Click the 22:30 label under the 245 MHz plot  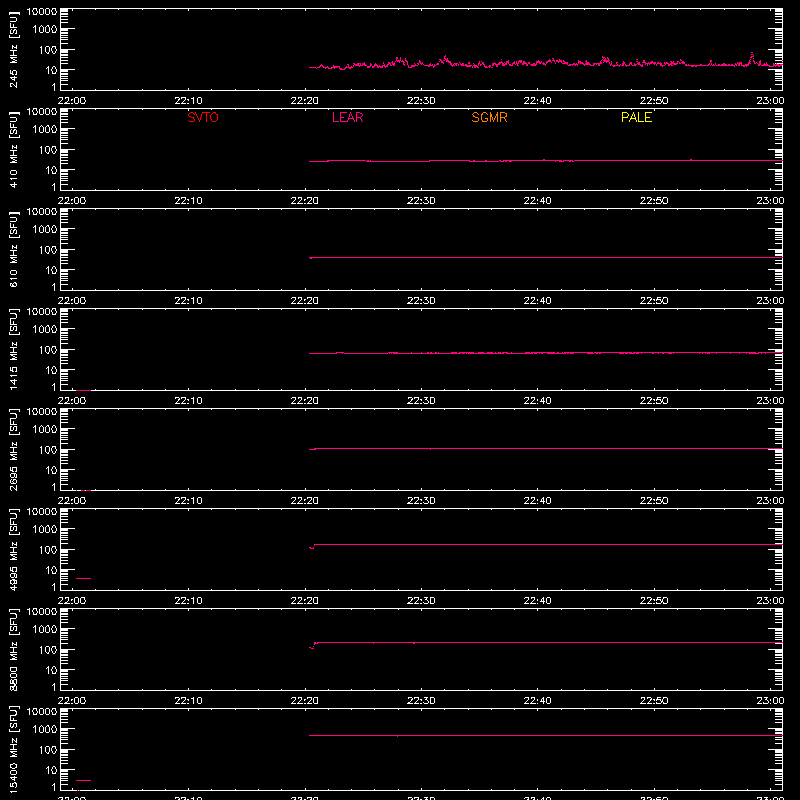[x=421, y=101]
